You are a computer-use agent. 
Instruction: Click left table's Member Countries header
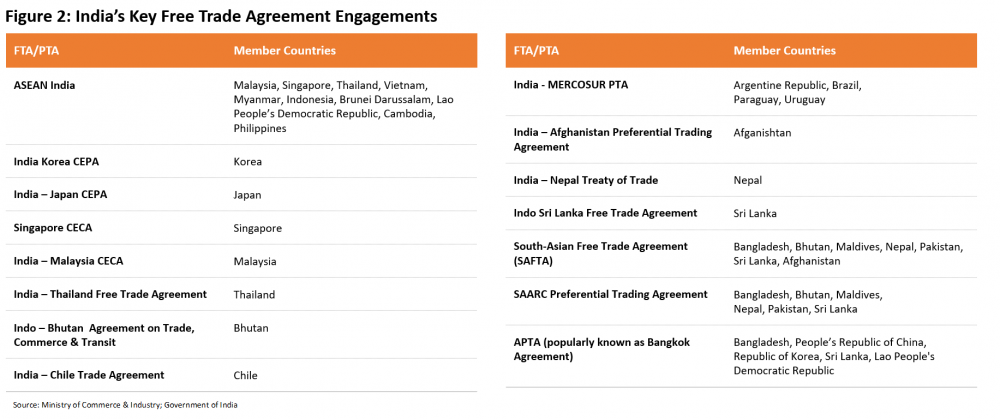[284, 50]
